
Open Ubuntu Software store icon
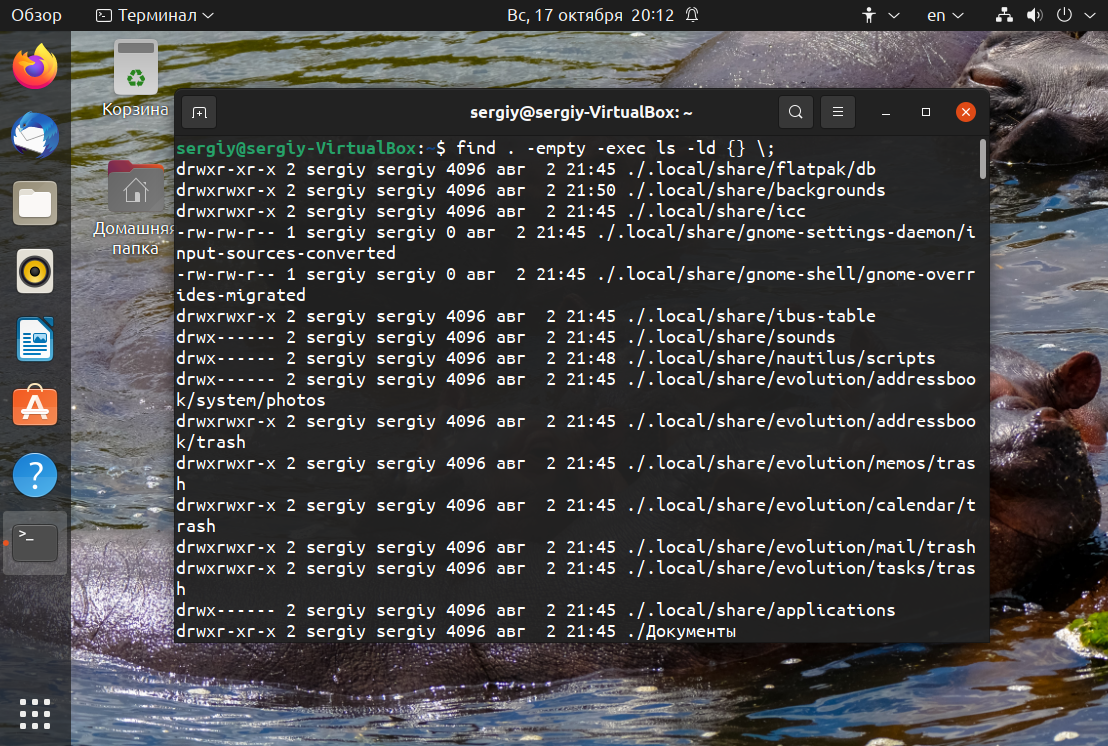[35, 406]
